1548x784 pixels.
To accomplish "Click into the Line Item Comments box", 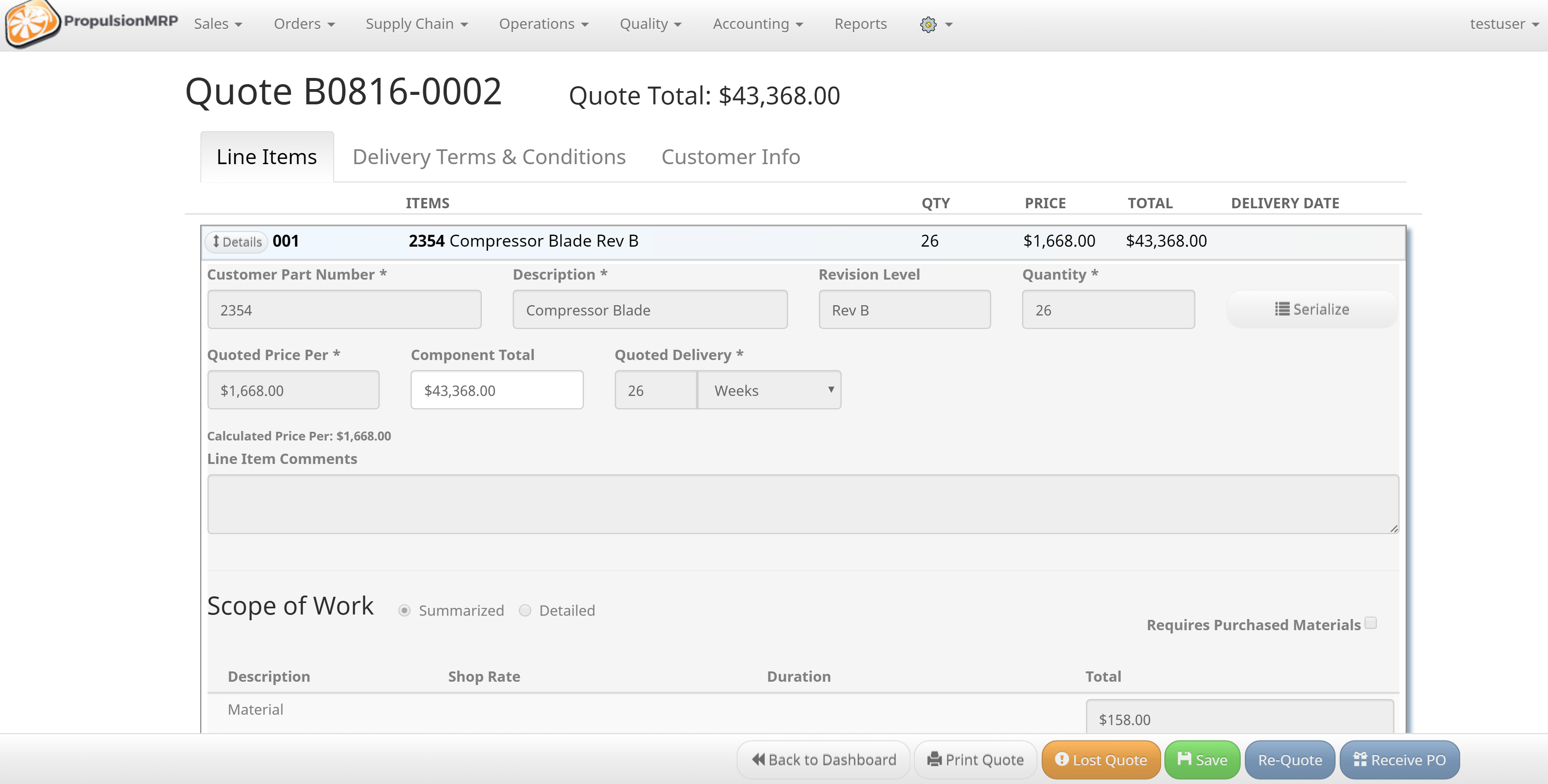I will tap(802, 504).
